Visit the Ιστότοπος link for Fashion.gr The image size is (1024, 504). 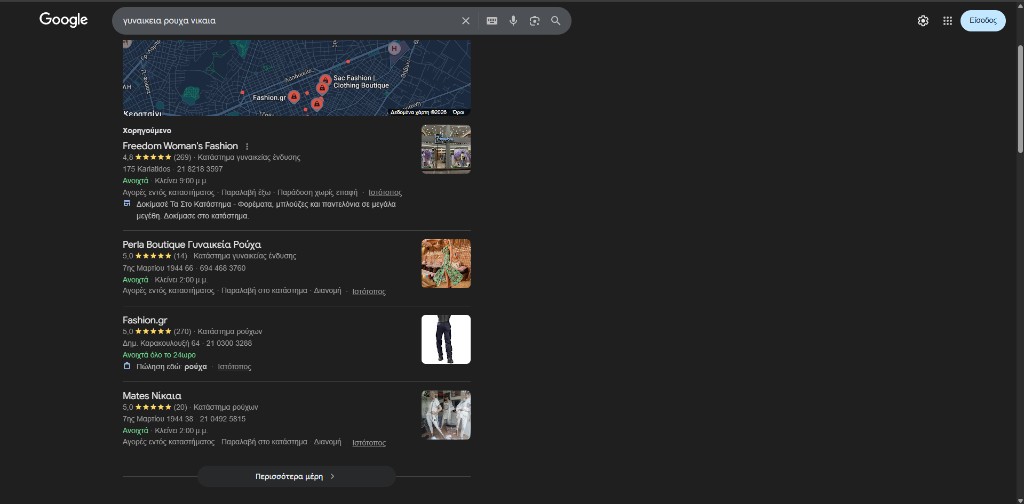[x=234, y=367]
